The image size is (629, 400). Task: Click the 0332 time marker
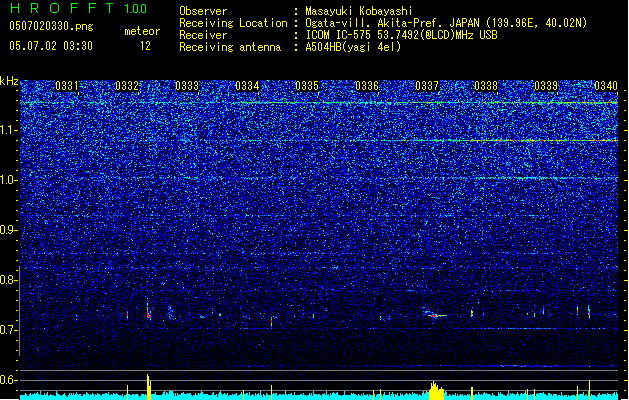(127, 86)
